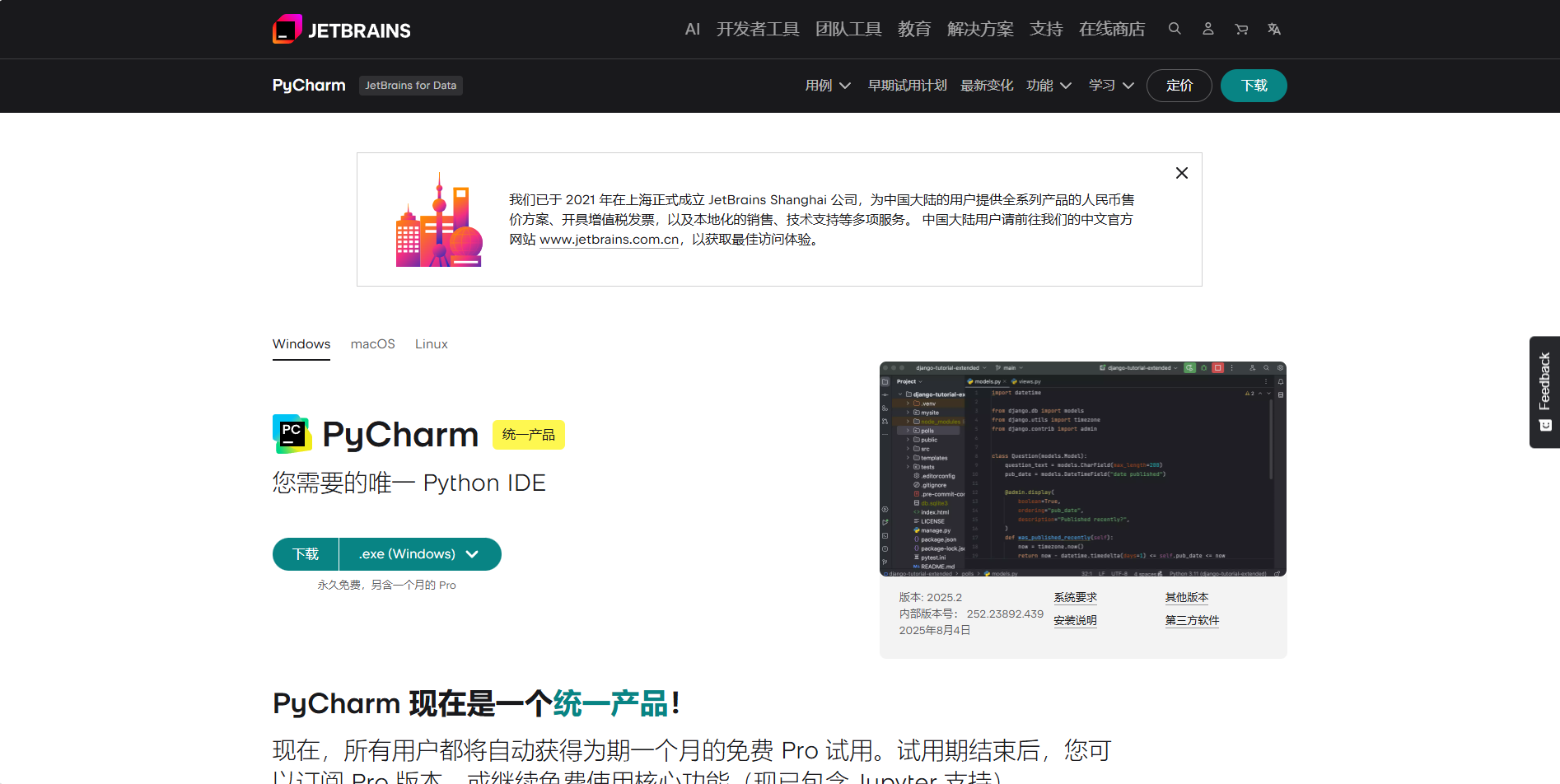Open the 在线商店 menu
This screenshot has height=784, width=1560.
(1112, 30)
